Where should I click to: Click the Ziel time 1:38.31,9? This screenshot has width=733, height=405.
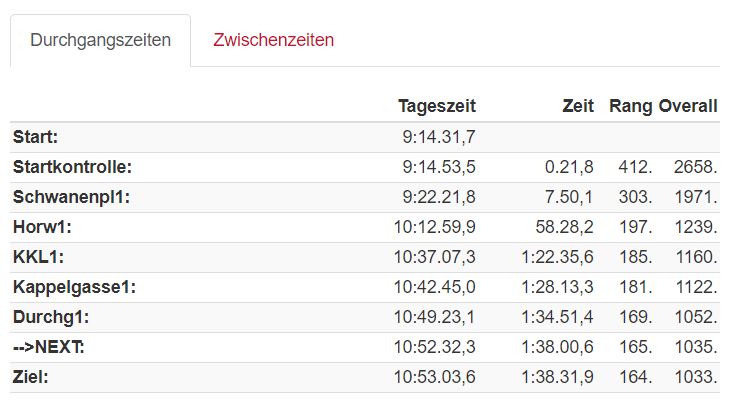[557, 376]
